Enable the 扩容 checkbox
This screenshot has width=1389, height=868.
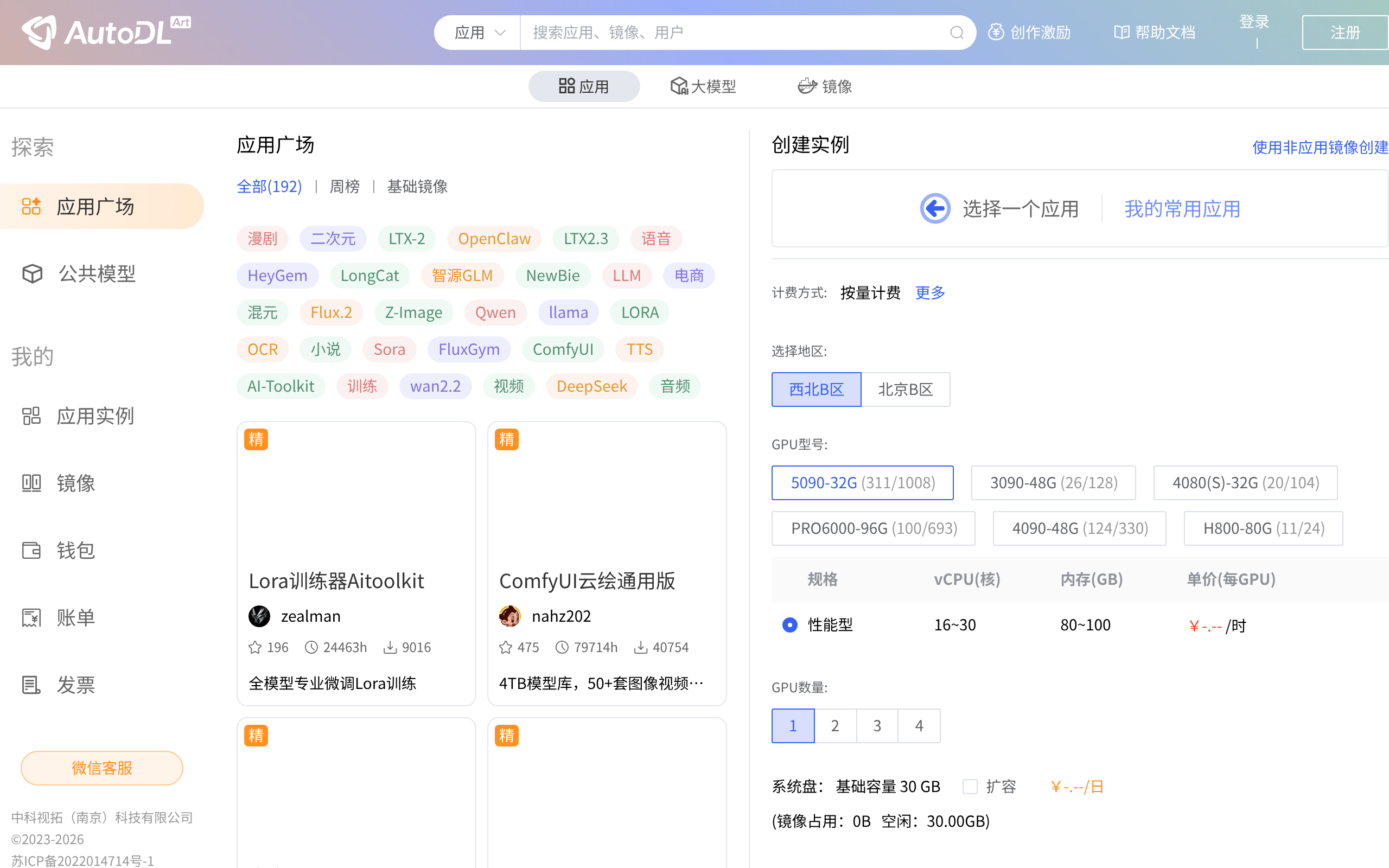click(x=970, y=786)
